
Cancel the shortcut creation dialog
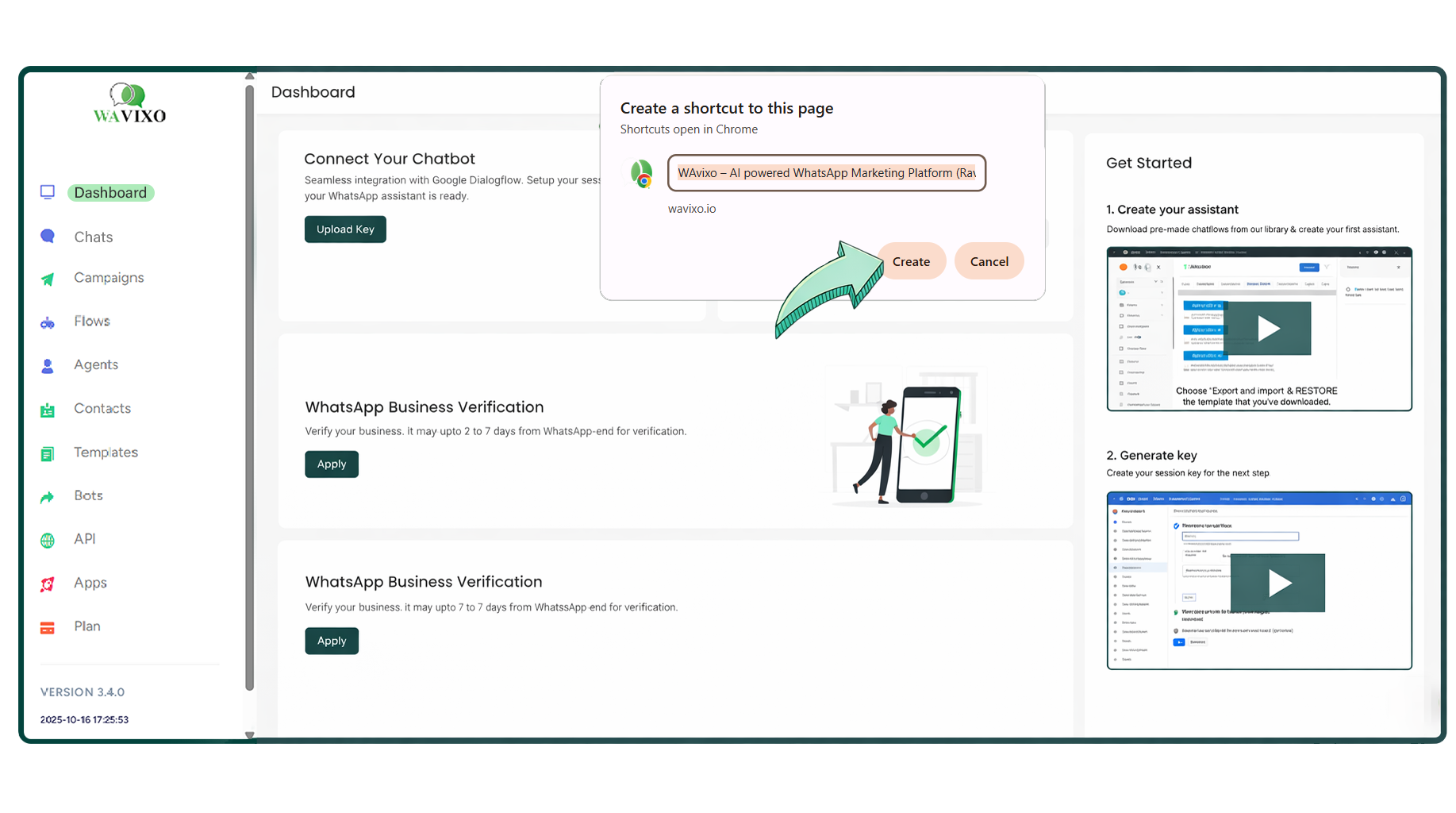989,261
